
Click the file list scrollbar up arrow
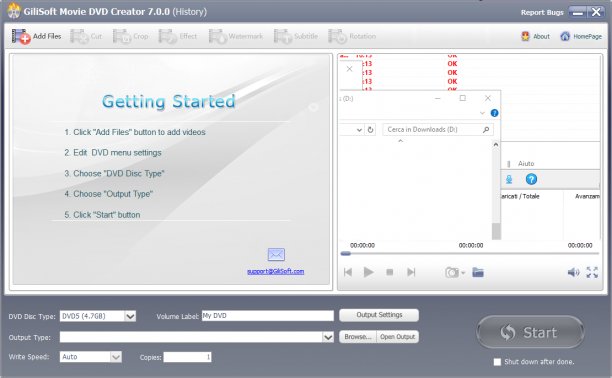(496, 144)
